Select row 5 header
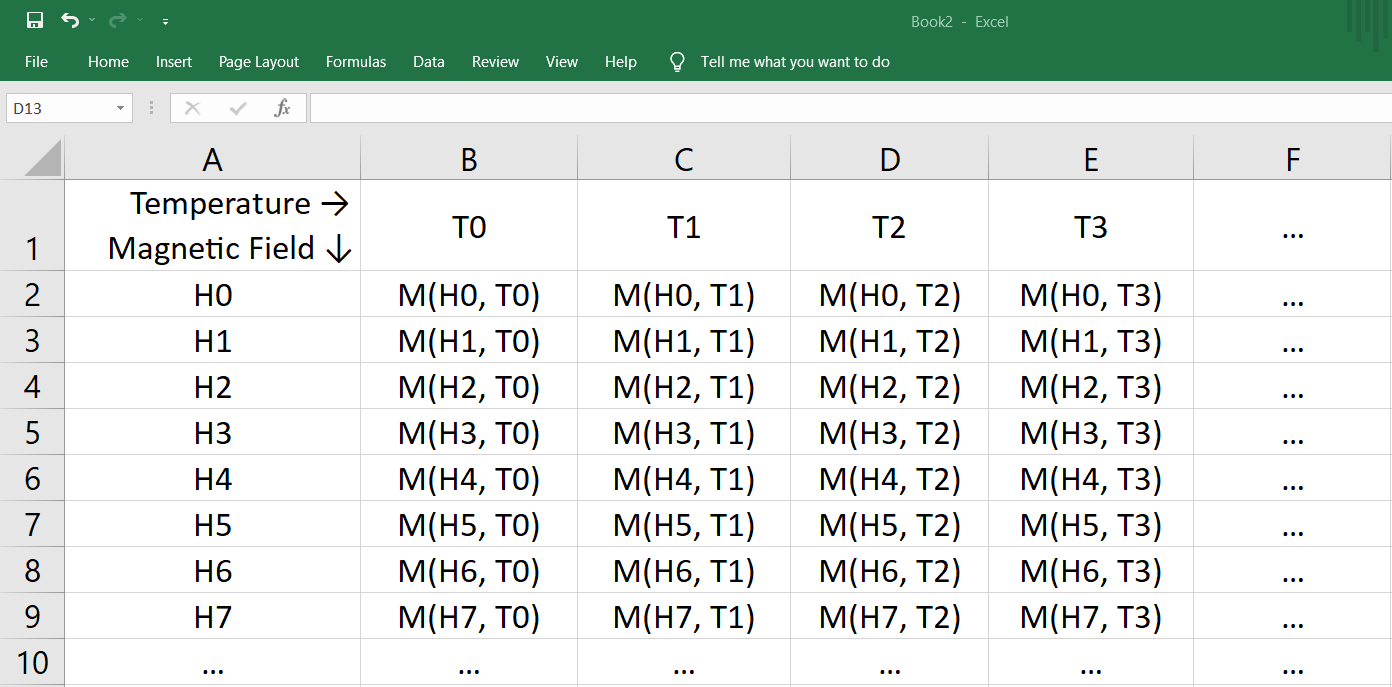Image resolution: width=1392 pixels, height=687 pixels. (33, 433)
